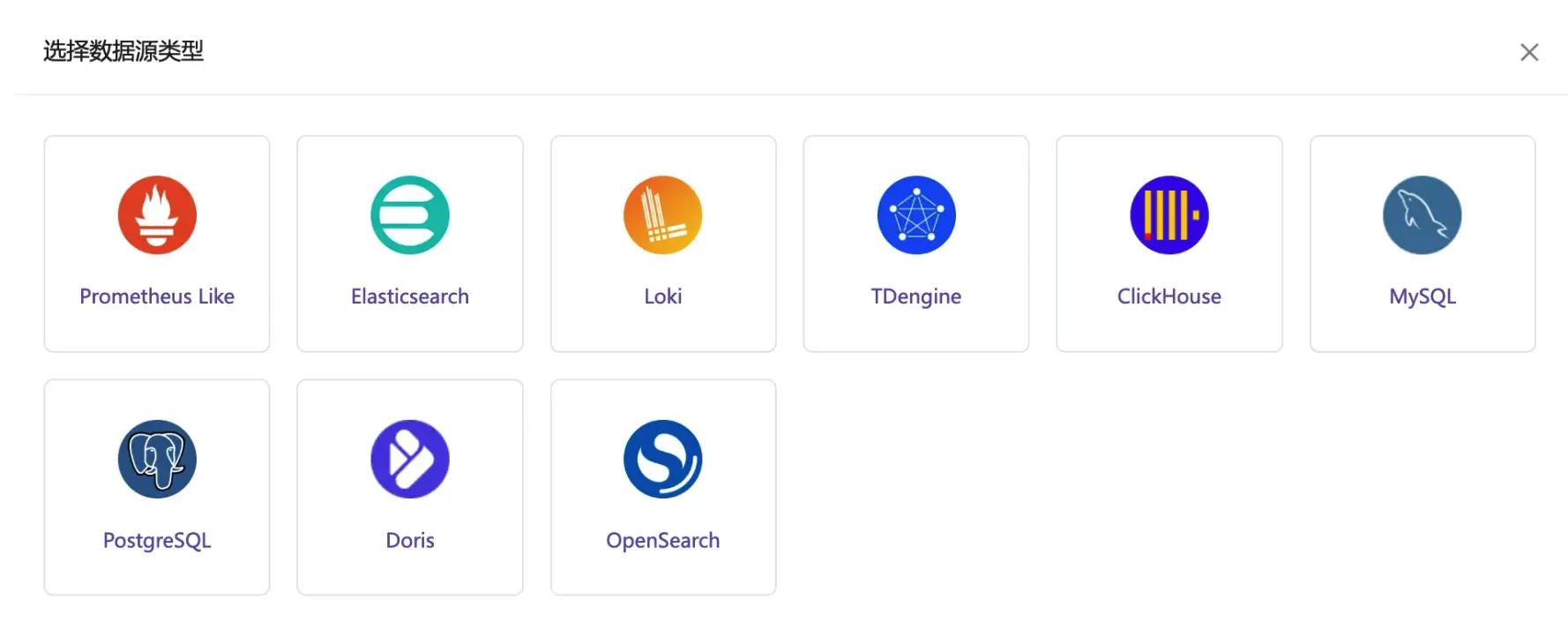
Task: Select the Loki text label
Action: click(663, 296)
